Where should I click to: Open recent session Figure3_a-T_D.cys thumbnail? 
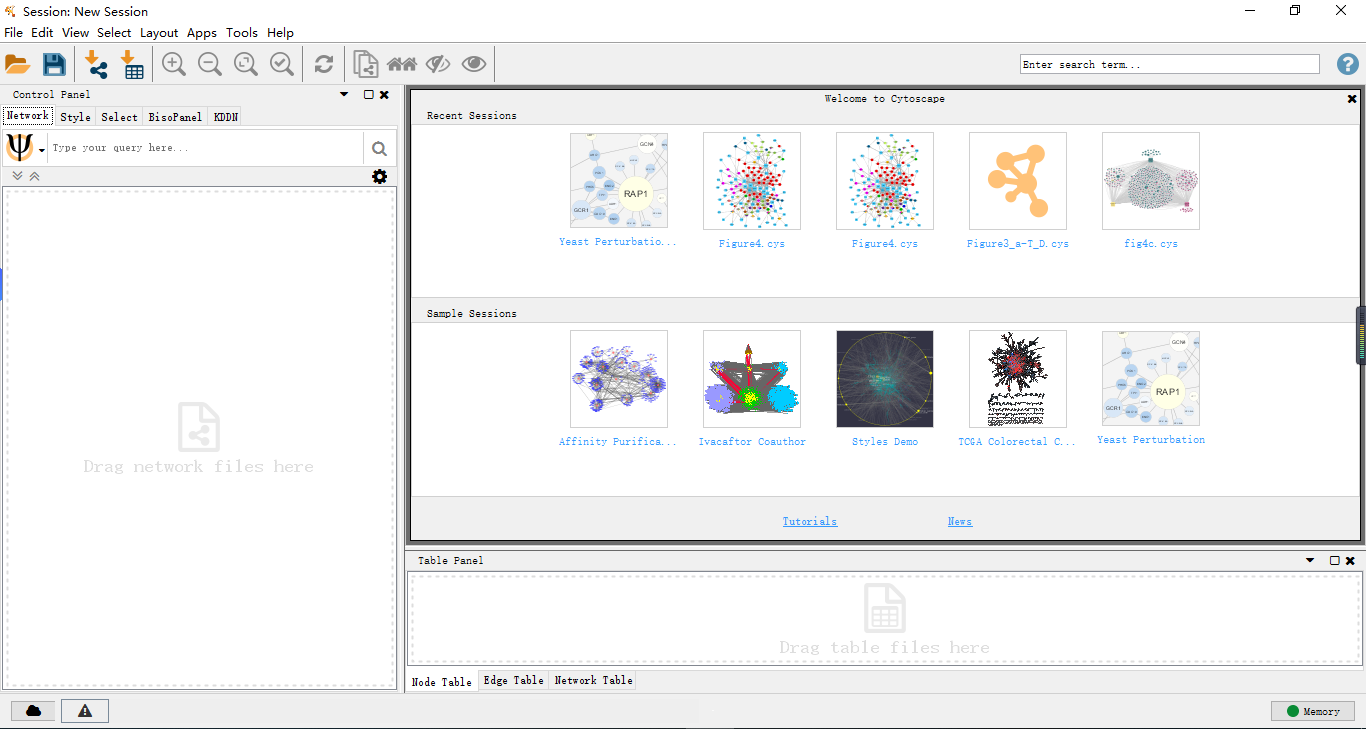[x=1018, y=181]
